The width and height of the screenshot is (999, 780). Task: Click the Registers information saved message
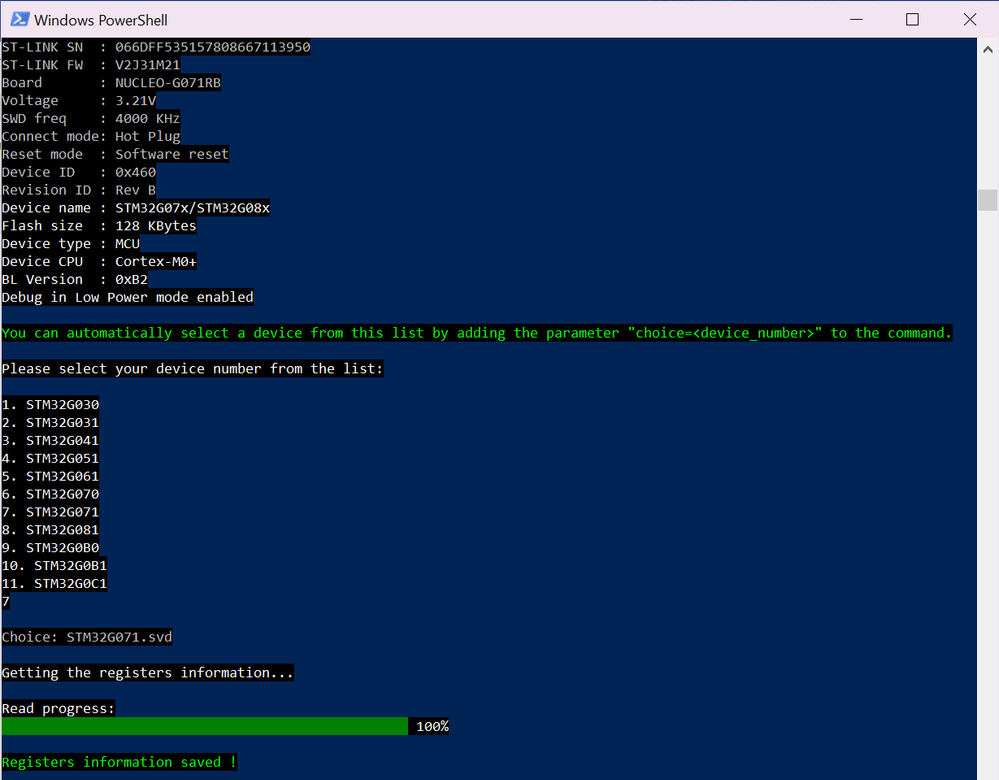[119, 762]
